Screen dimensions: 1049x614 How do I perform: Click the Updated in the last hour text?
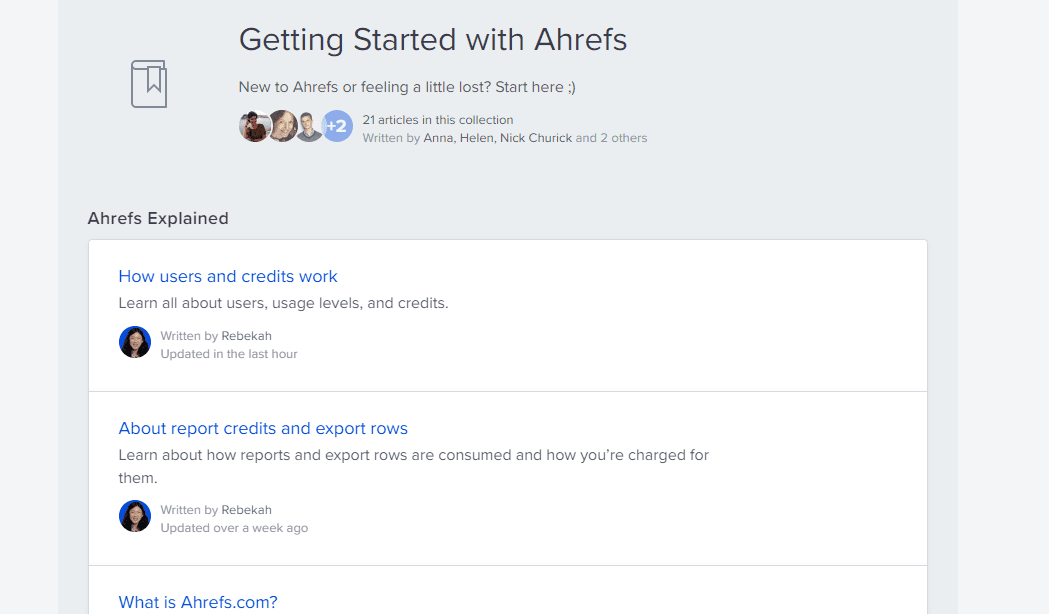click(229, 354)
